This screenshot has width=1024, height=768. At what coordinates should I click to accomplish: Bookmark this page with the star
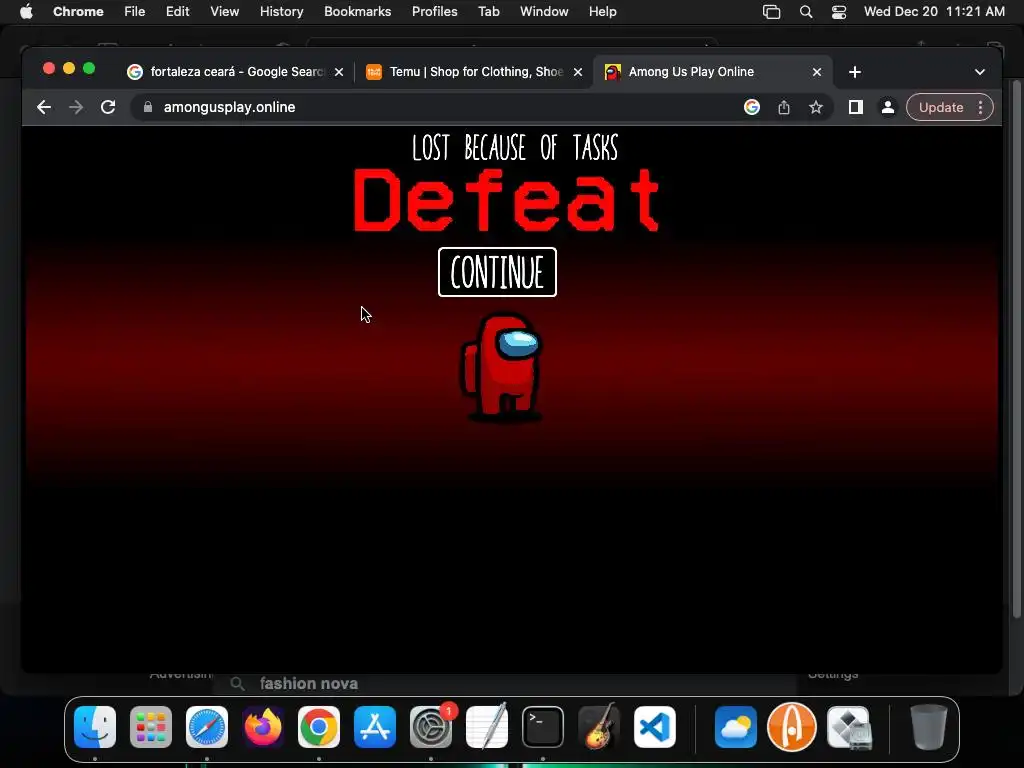click(x=816, y=107)
